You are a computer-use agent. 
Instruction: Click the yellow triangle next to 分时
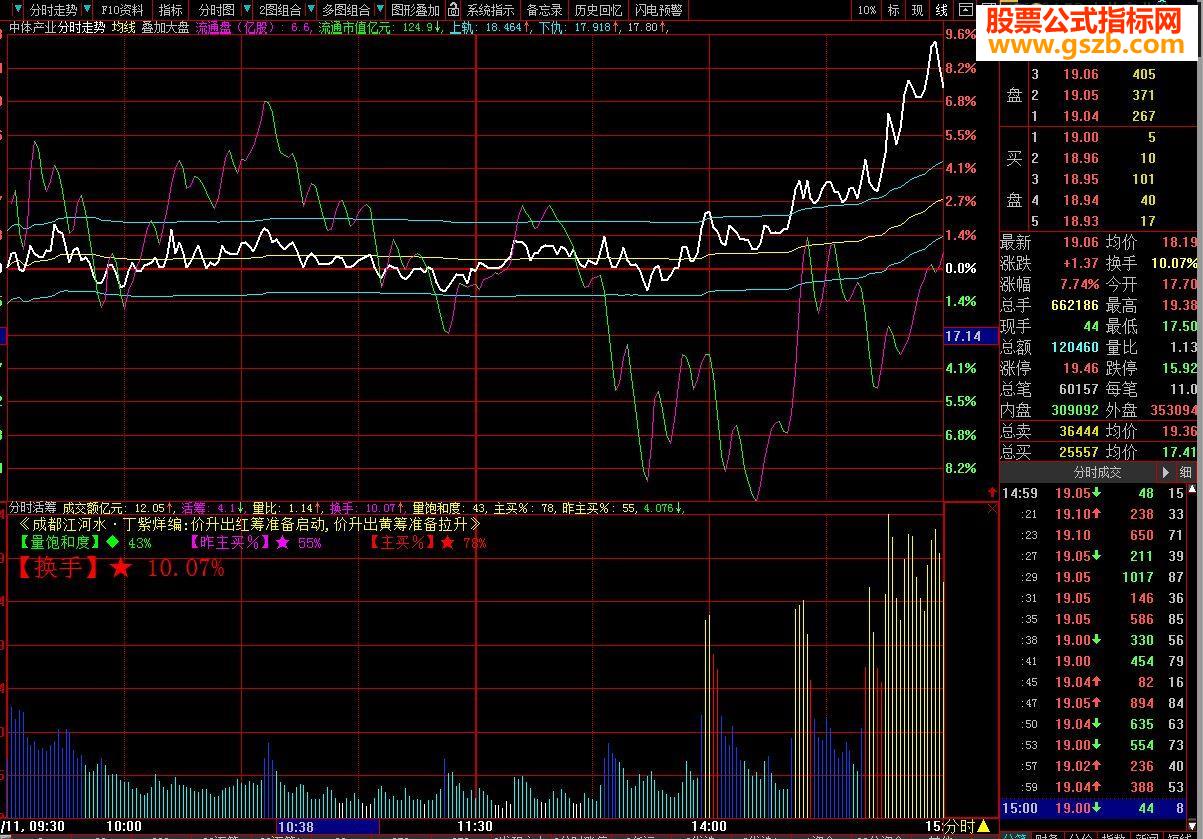(x=984, y=826)
